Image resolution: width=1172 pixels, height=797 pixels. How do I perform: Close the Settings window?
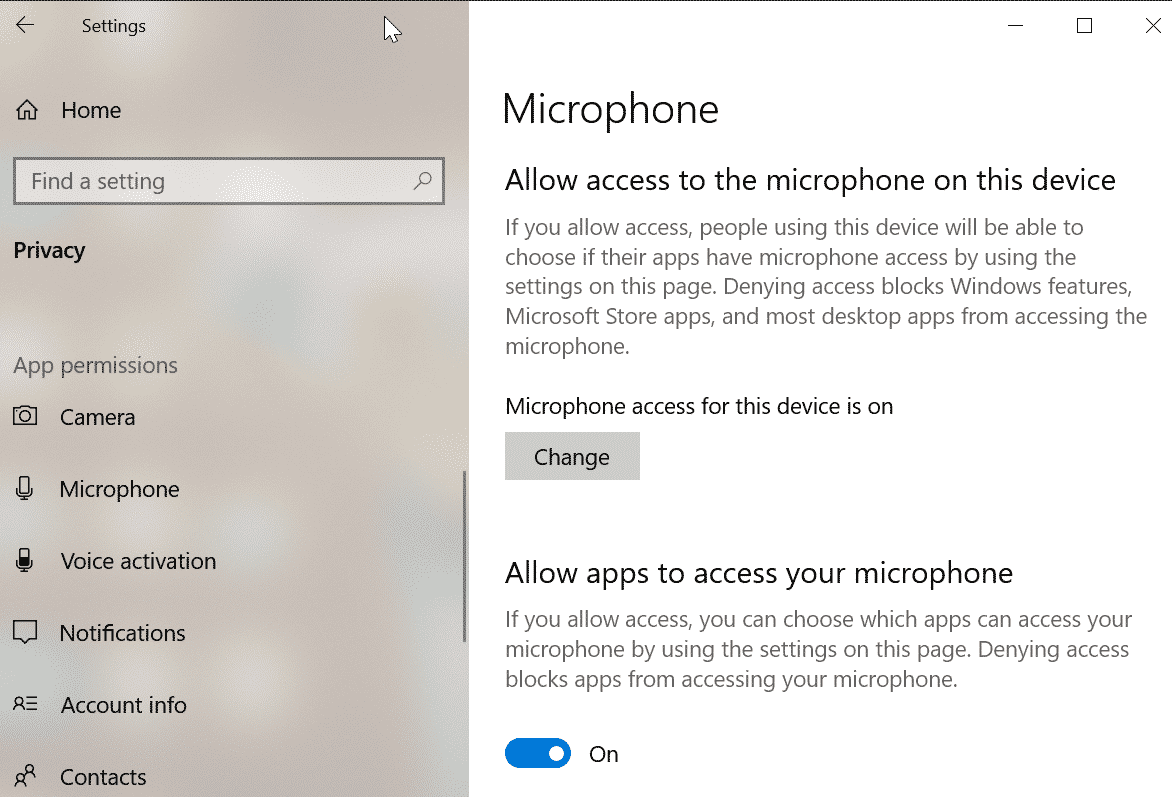click(x=1153, y=25)
